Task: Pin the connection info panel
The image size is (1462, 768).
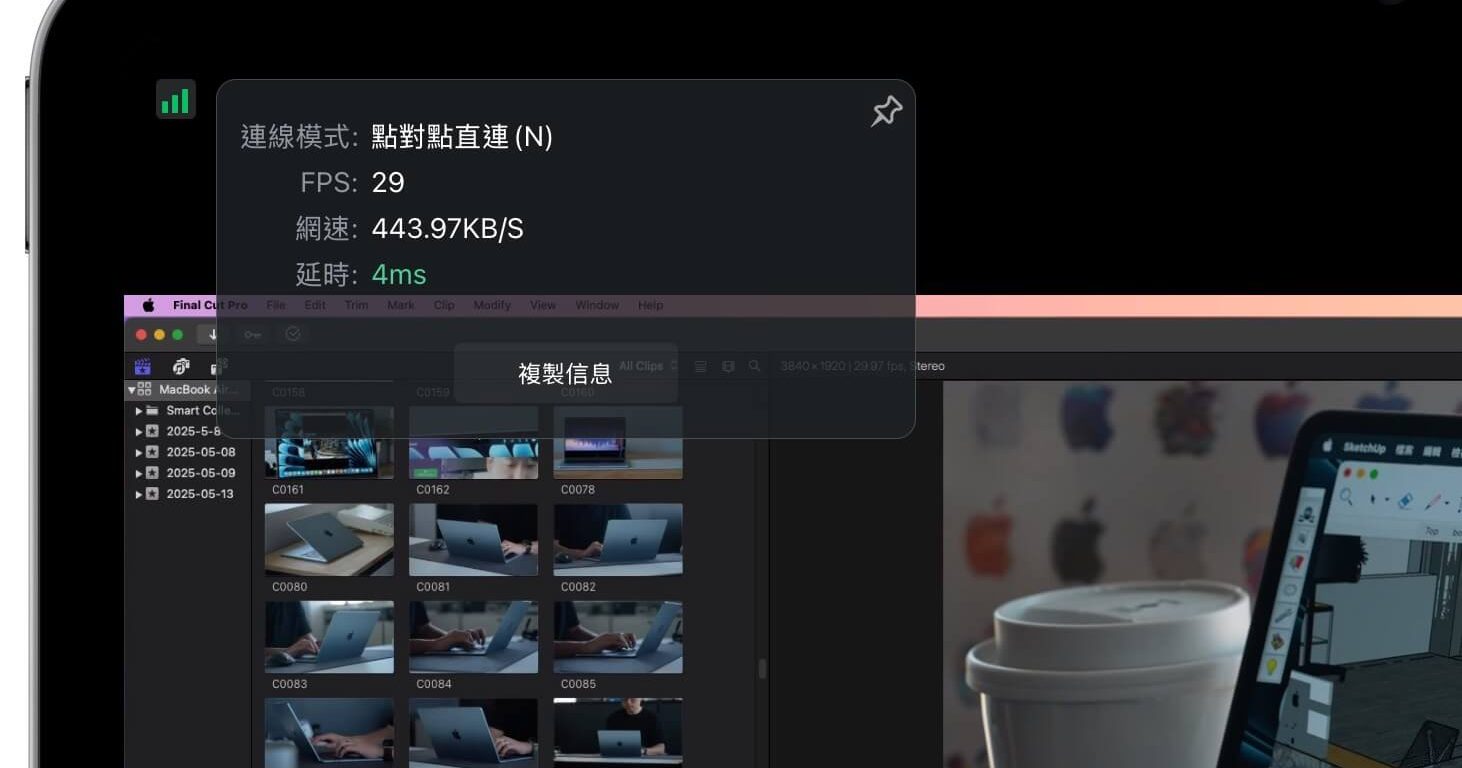Action: click(x=885, y=111)
